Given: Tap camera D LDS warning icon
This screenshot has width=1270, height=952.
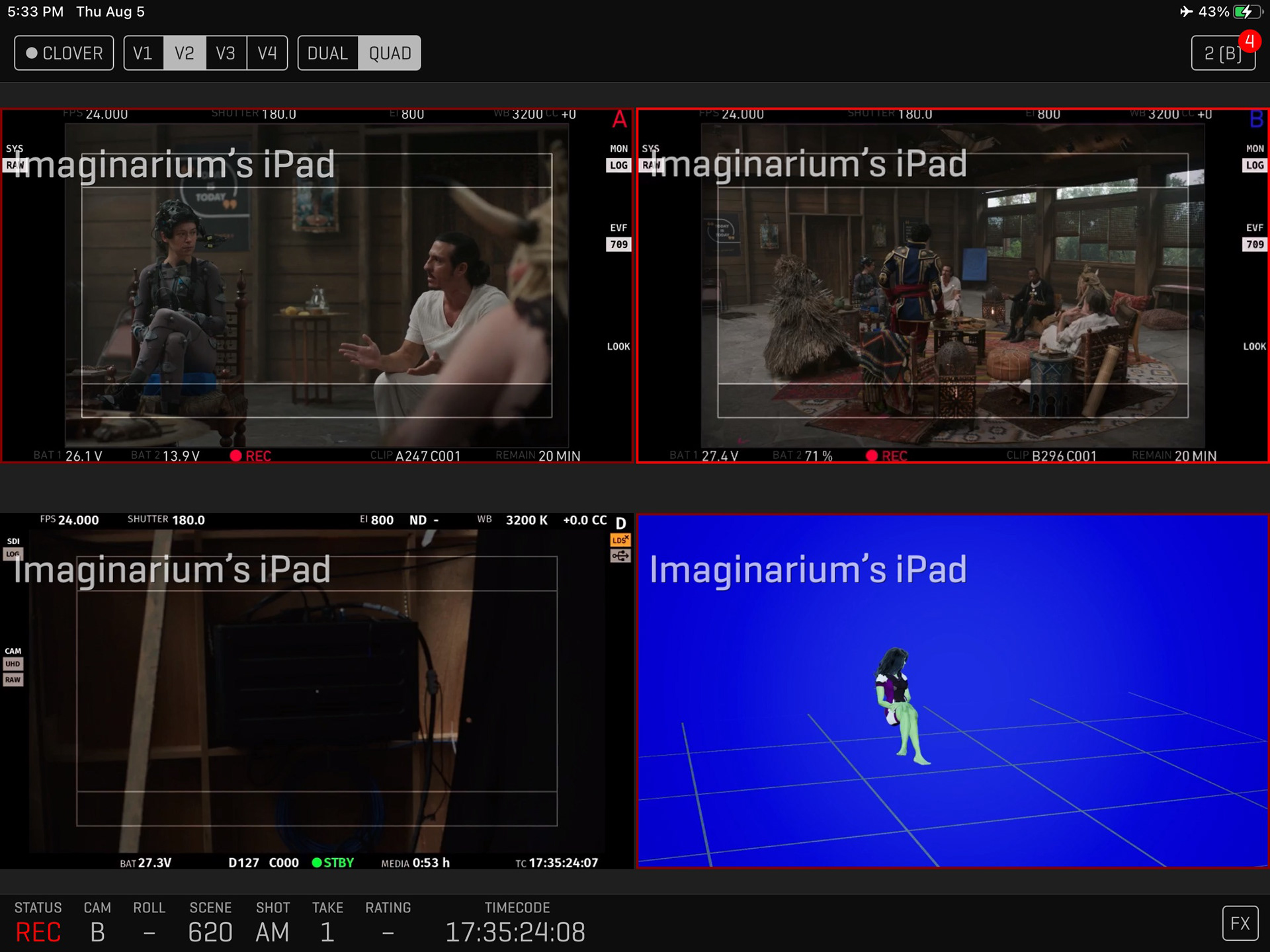Looking at the screenshot, I should coord(620,540).
